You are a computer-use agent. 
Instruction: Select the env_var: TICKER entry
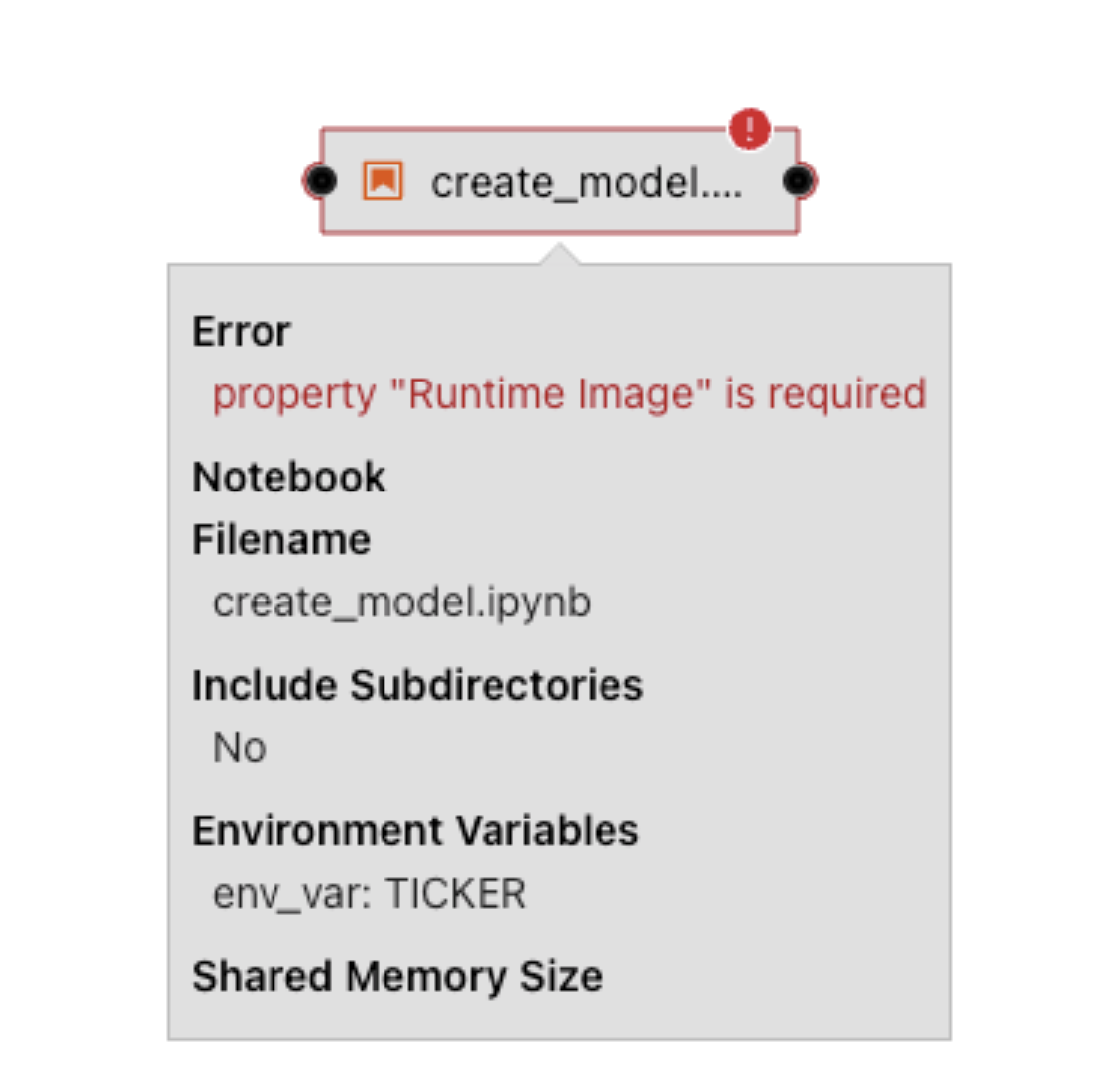point(370,894)
